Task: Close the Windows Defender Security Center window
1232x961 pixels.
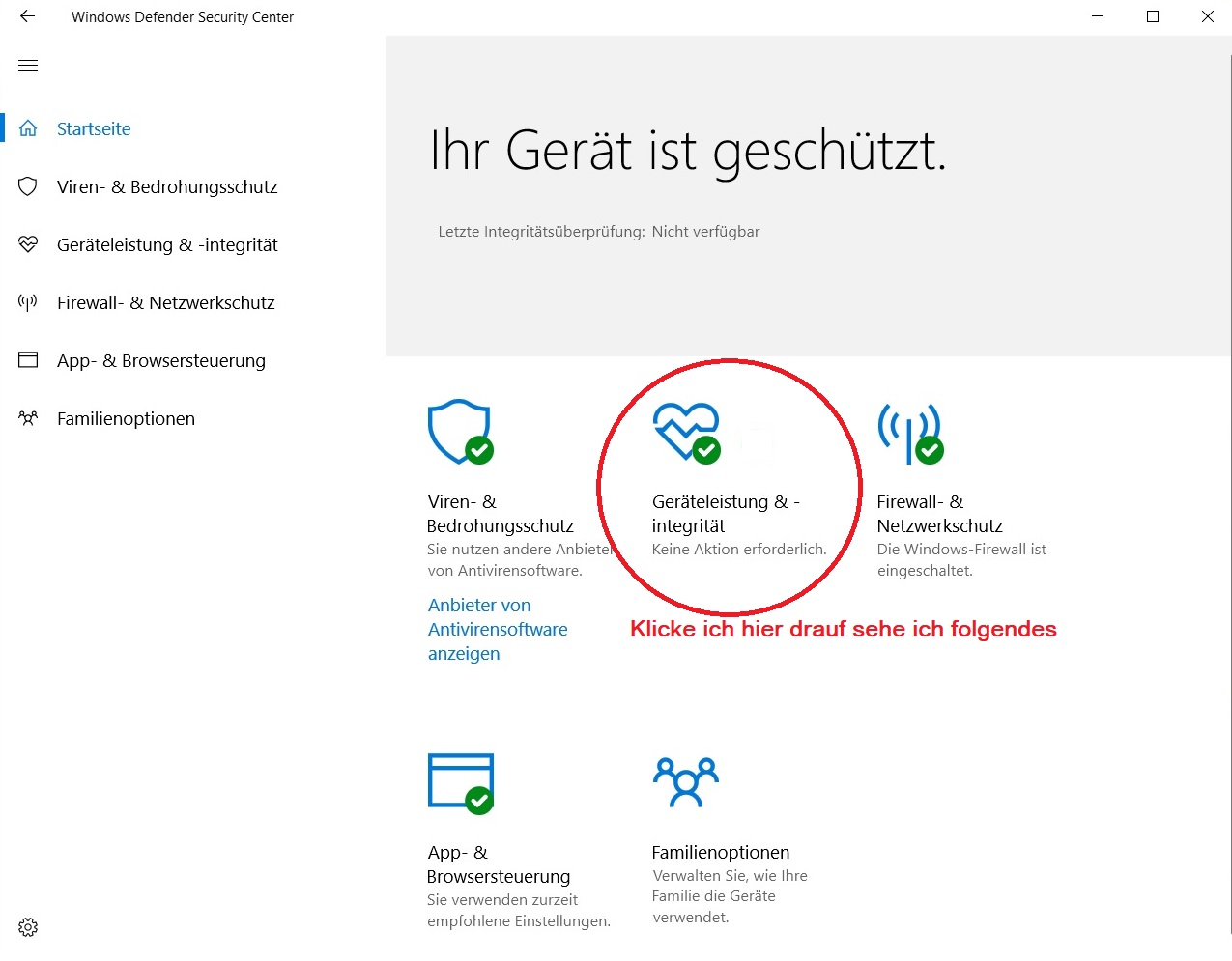Action: click(1207, 16)
